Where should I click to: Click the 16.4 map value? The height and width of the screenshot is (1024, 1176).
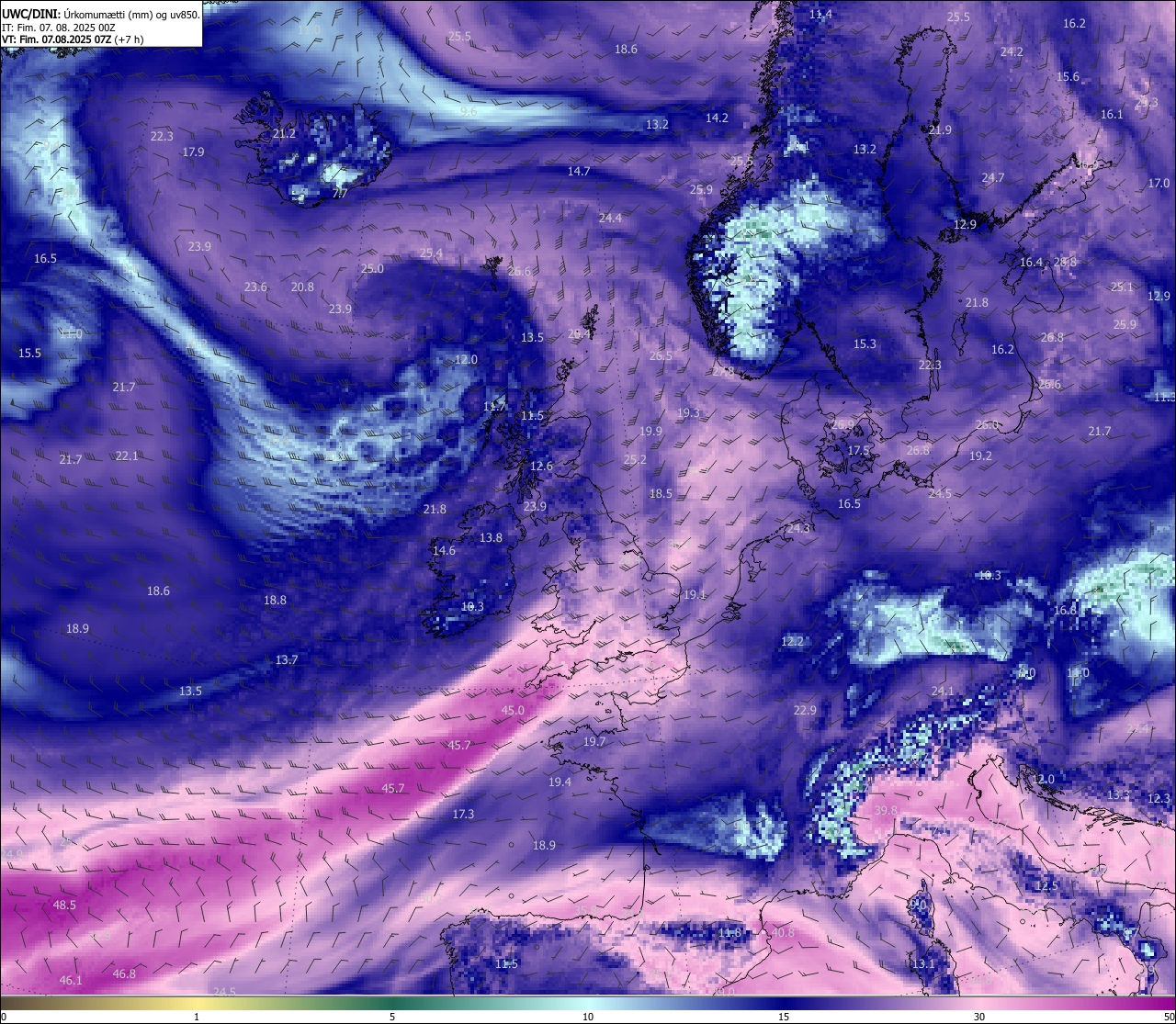pos(1031,263)
